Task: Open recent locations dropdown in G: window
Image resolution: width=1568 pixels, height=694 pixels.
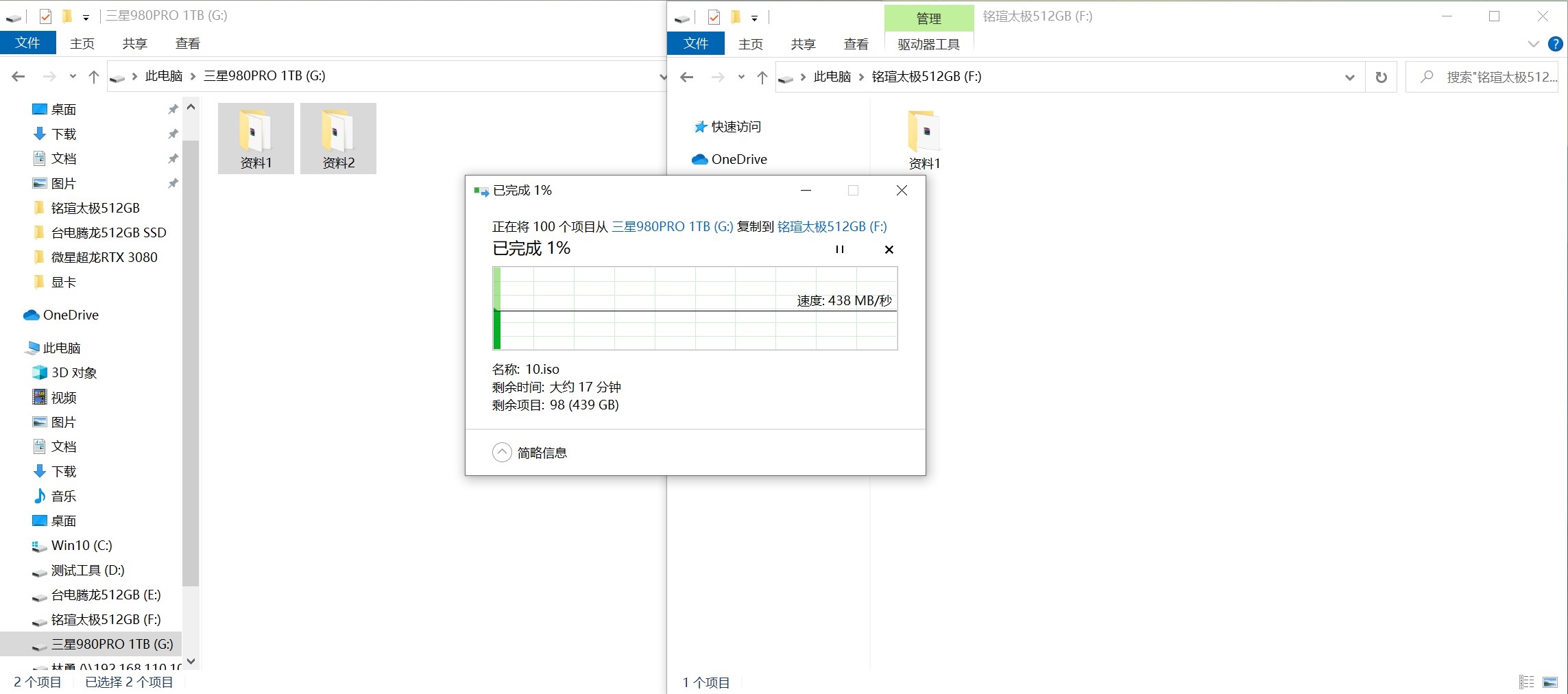Action: (73, 76)
